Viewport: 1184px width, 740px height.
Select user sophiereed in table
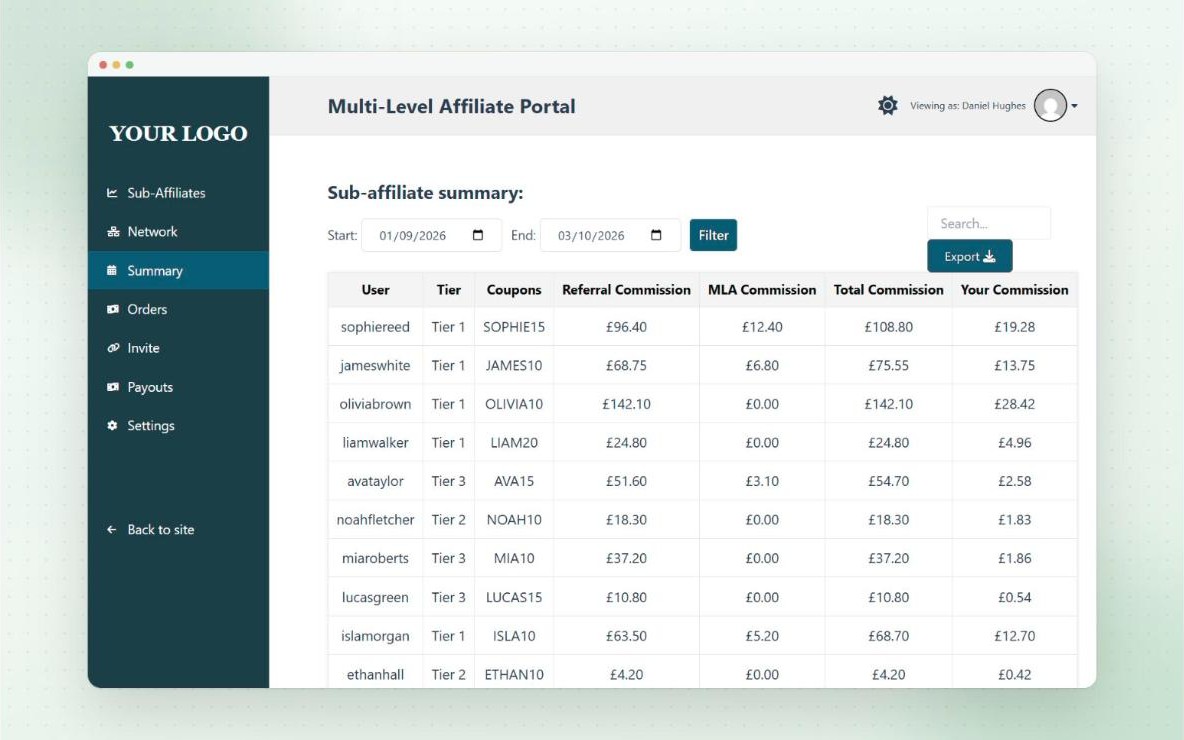click(375, 327)
